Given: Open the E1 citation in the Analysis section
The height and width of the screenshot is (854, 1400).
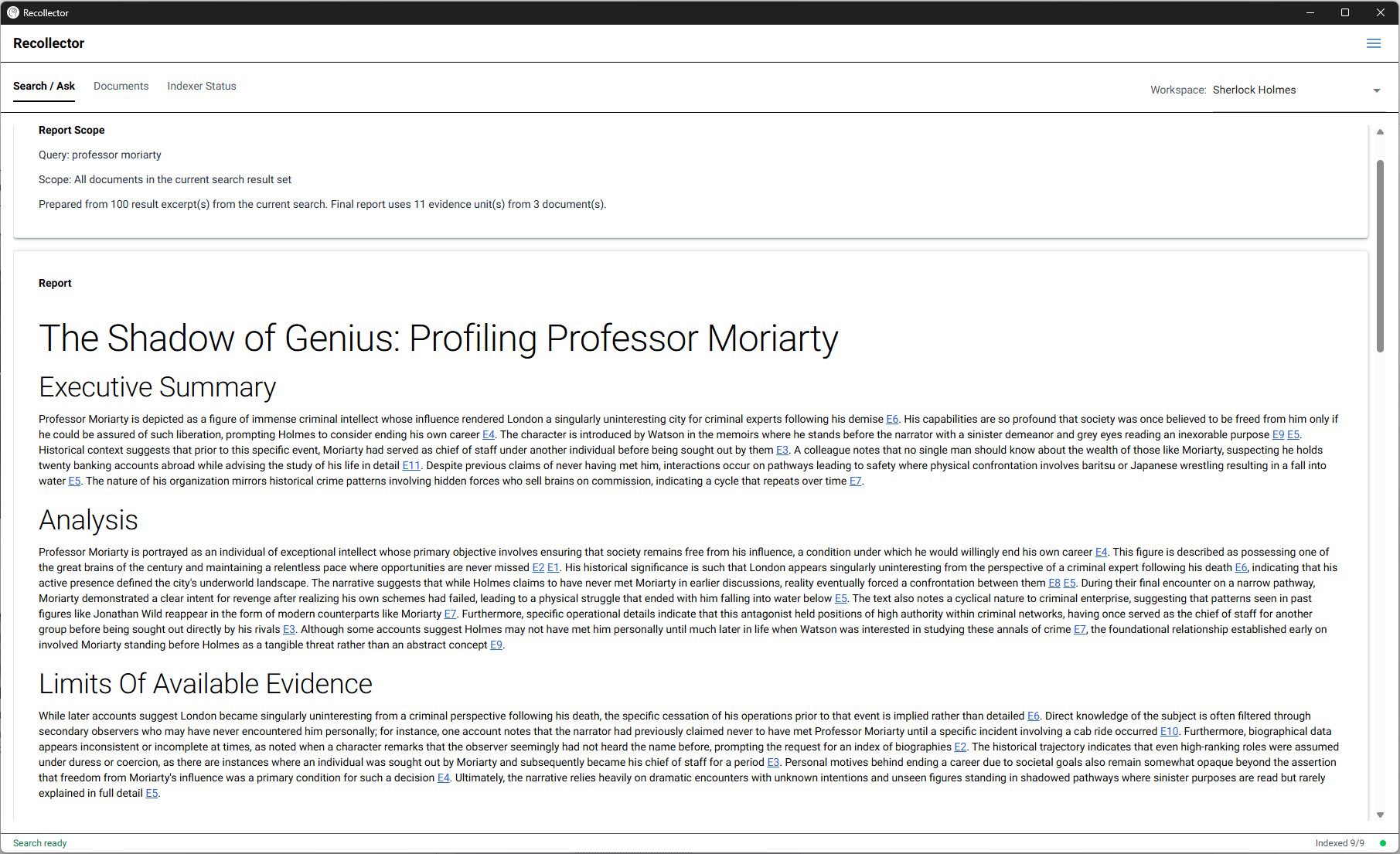Looking at the screenshot, I should click(553, 567).
